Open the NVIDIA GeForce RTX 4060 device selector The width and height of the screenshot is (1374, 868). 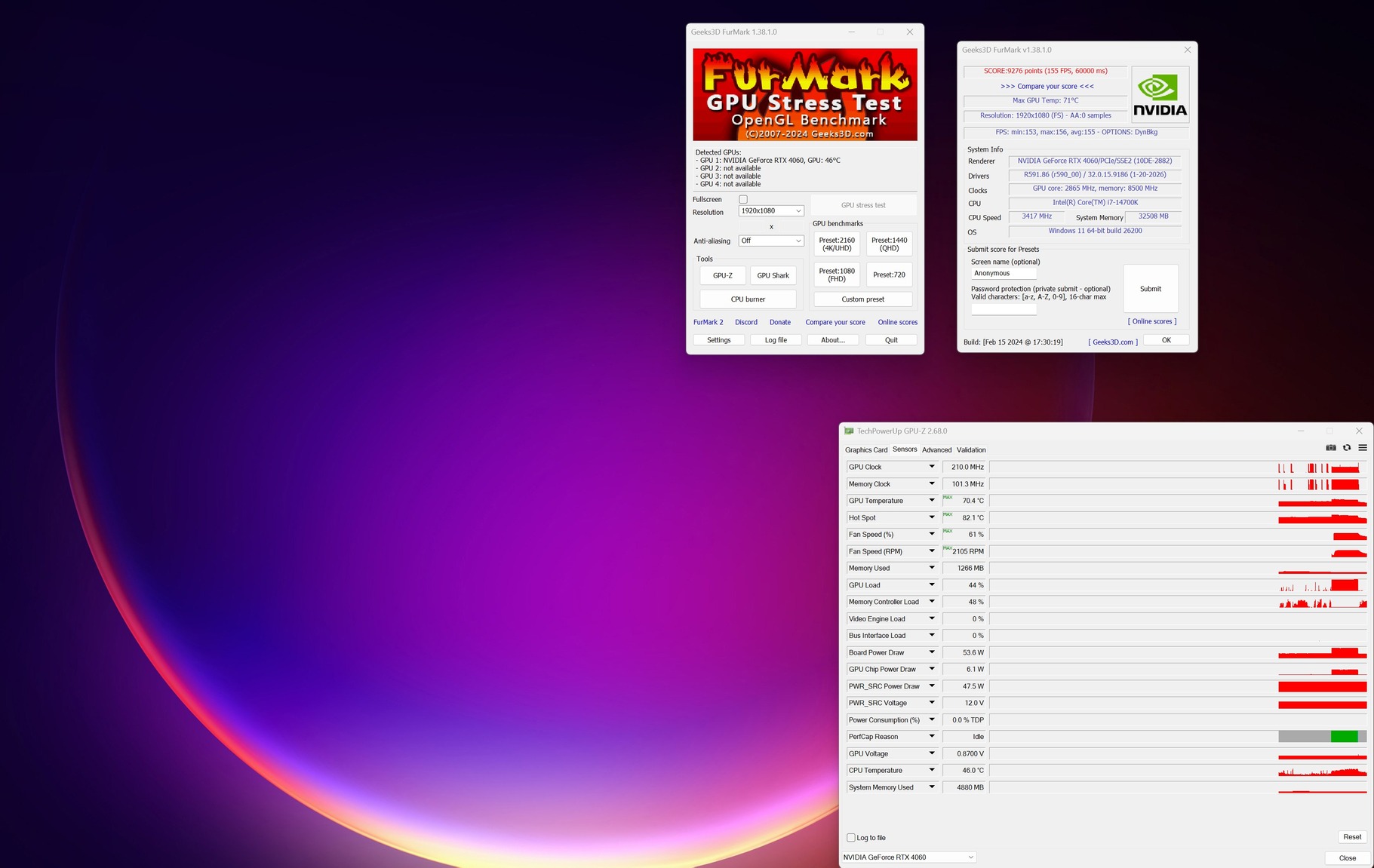tap(908, 857)
